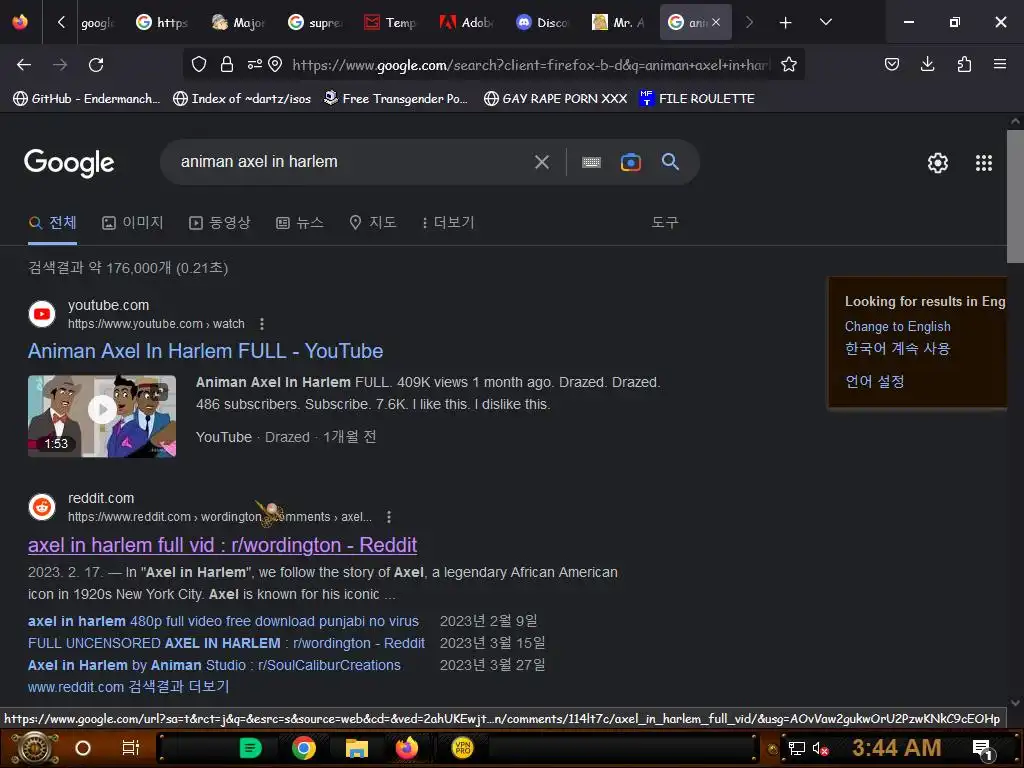This screenshot has height=768, width=1024.
Task: List all tabs with the dropdown arrow
Action: (x=825, y=22)
